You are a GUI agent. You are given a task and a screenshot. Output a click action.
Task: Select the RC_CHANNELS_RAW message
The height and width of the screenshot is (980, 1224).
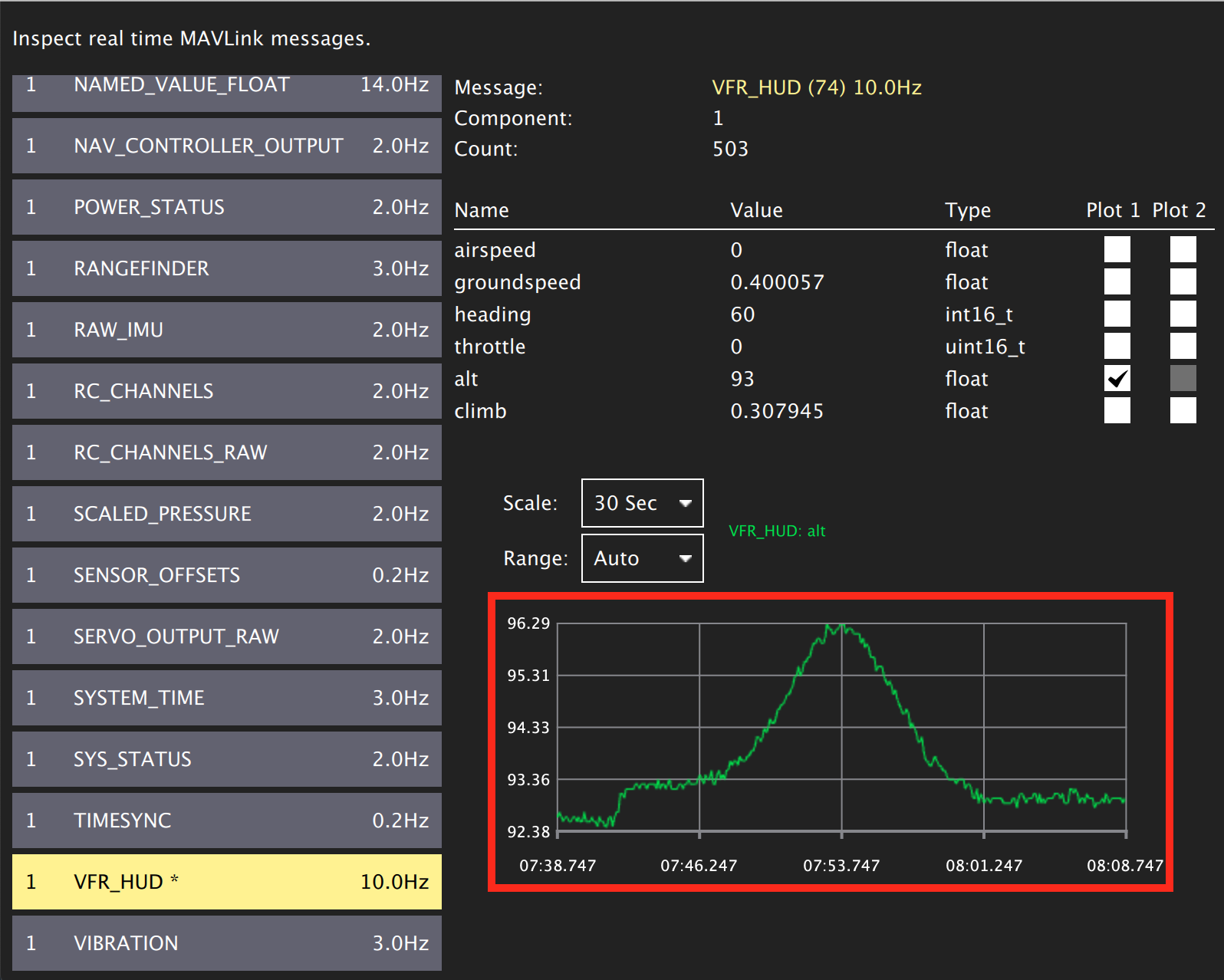pos(227,452)
